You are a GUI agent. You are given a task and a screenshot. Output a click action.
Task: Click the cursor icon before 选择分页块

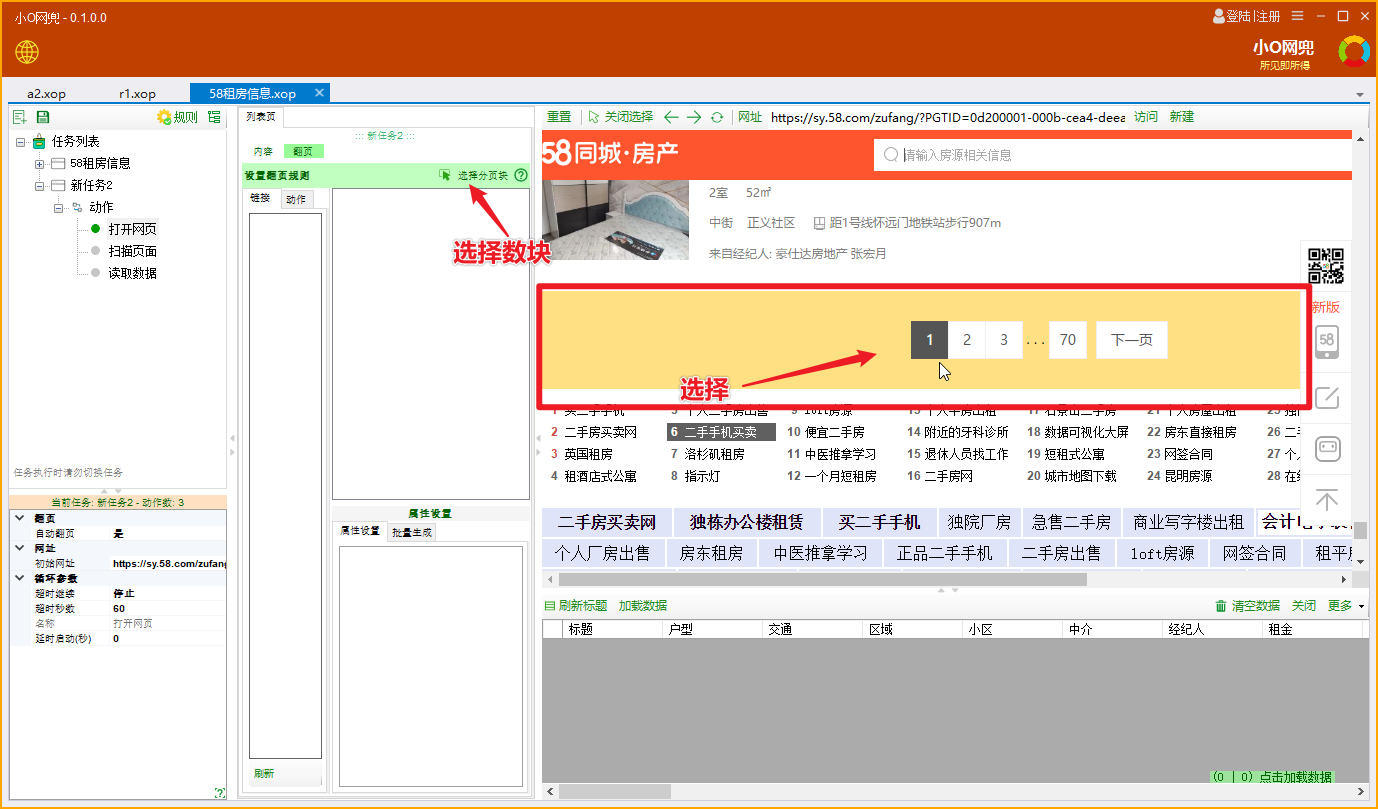point(445,175)
